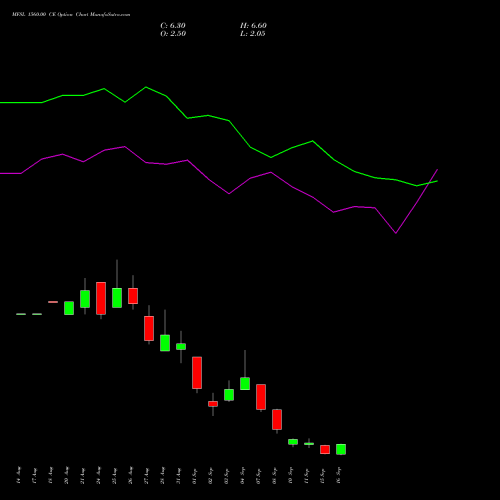Click the '01 Sep' date label
Viewport: 500px width, 500px height.
click(x=195, y=475)
